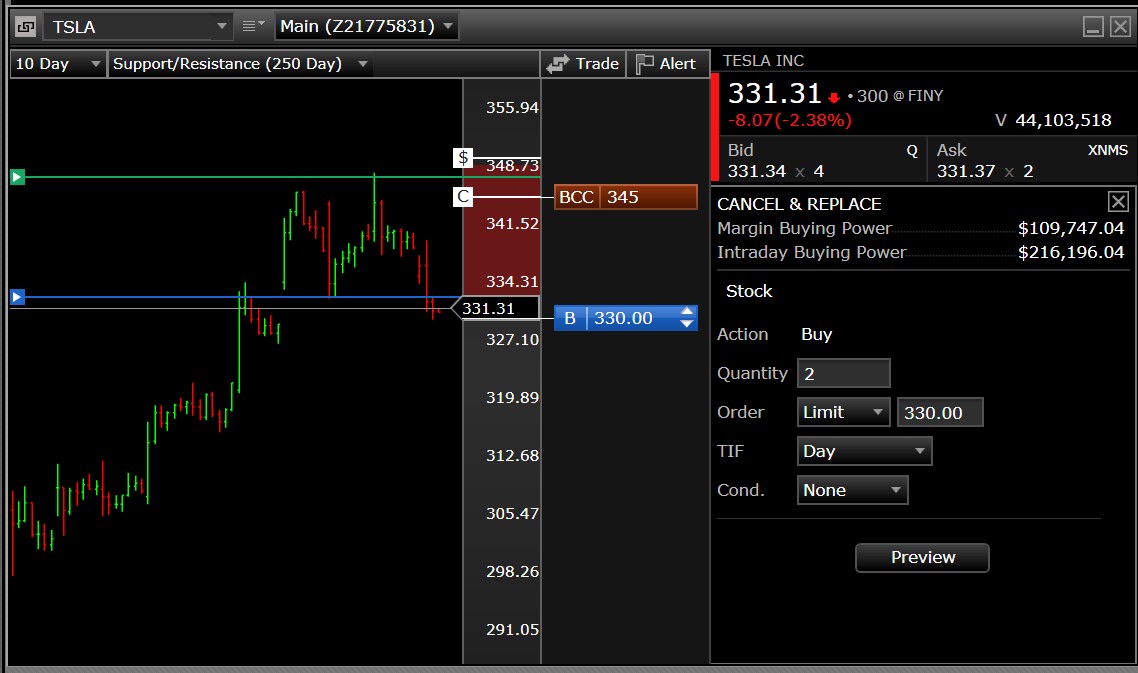Click the 331.31 last price quote
The image size is (1138, 673).
pyautogui.click(x=774, y=94)
